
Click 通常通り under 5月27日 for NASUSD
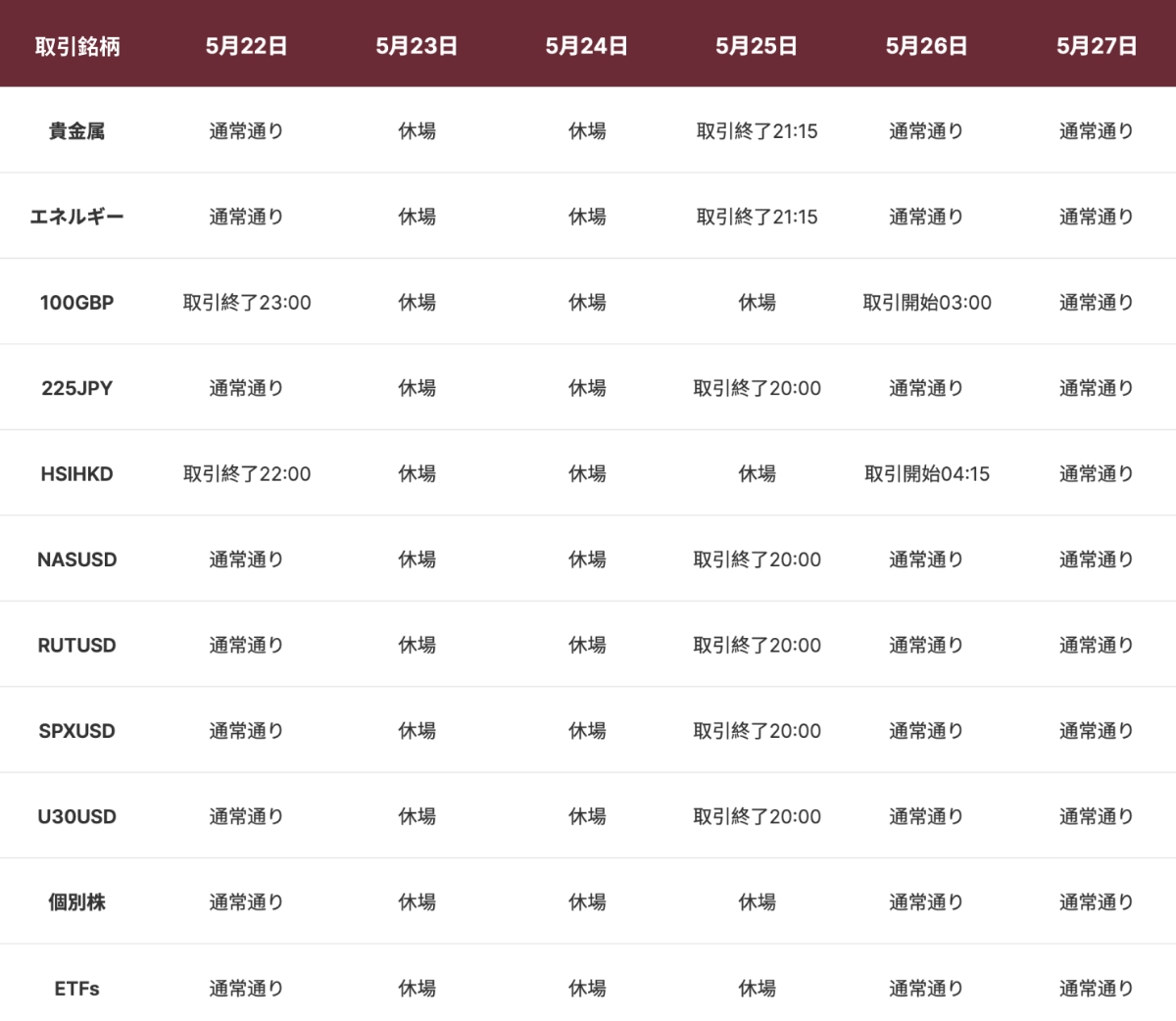click(1097, 559)
